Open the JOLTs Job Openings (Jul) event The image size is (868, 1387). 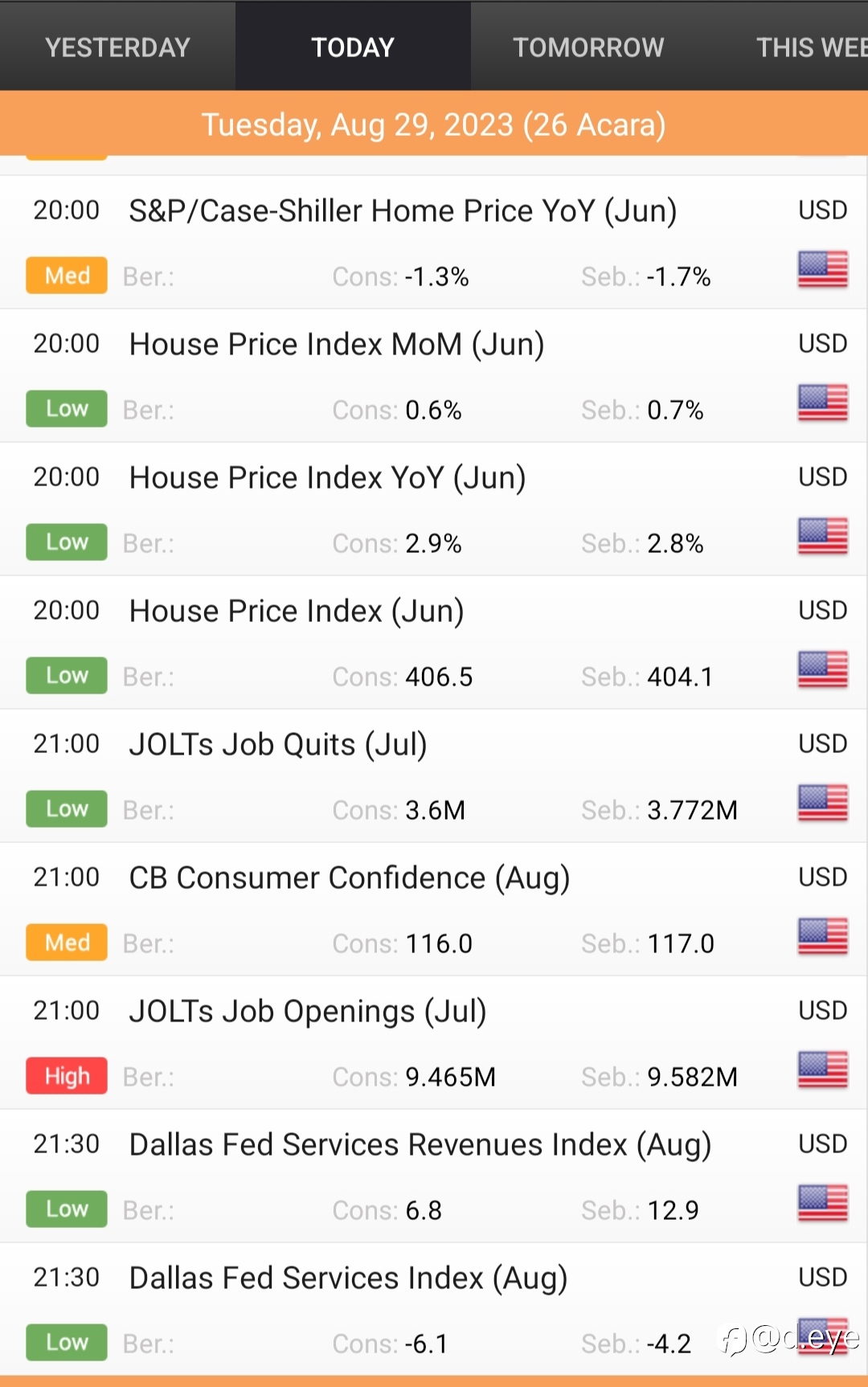[x=308, y=1012]
